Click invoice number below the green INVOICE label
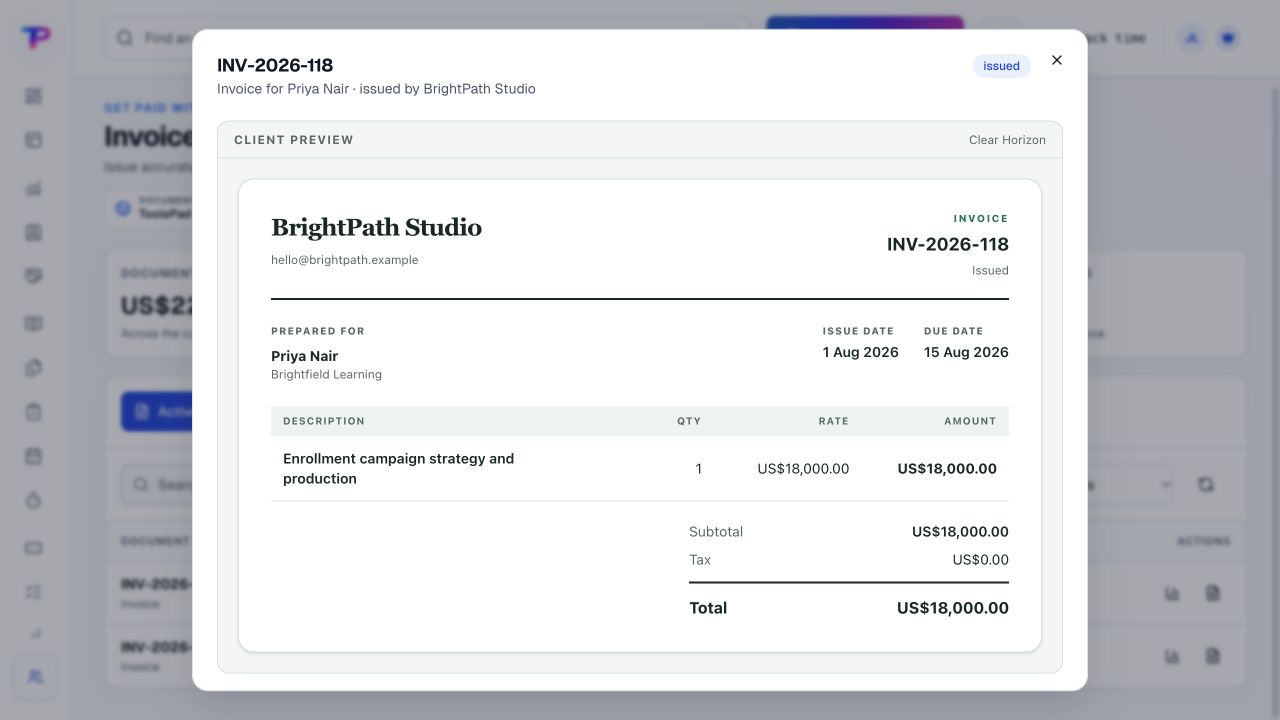Viewport: 1280px width, 720px height. tap(948, 244)
